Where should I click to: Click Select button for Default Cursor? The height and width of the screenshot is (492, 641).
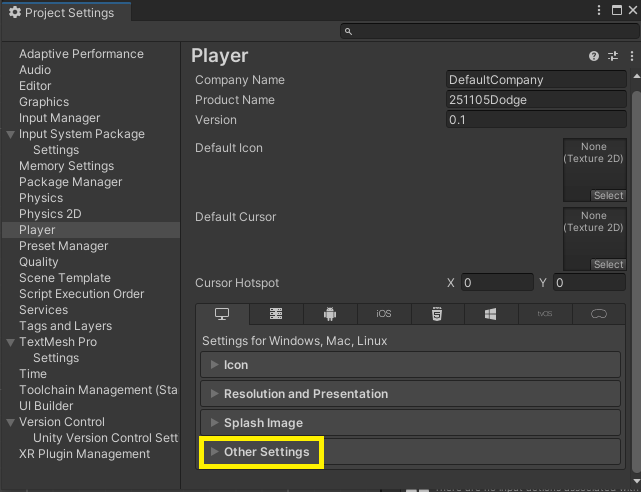pyautogui.click(x=608, y=265)
